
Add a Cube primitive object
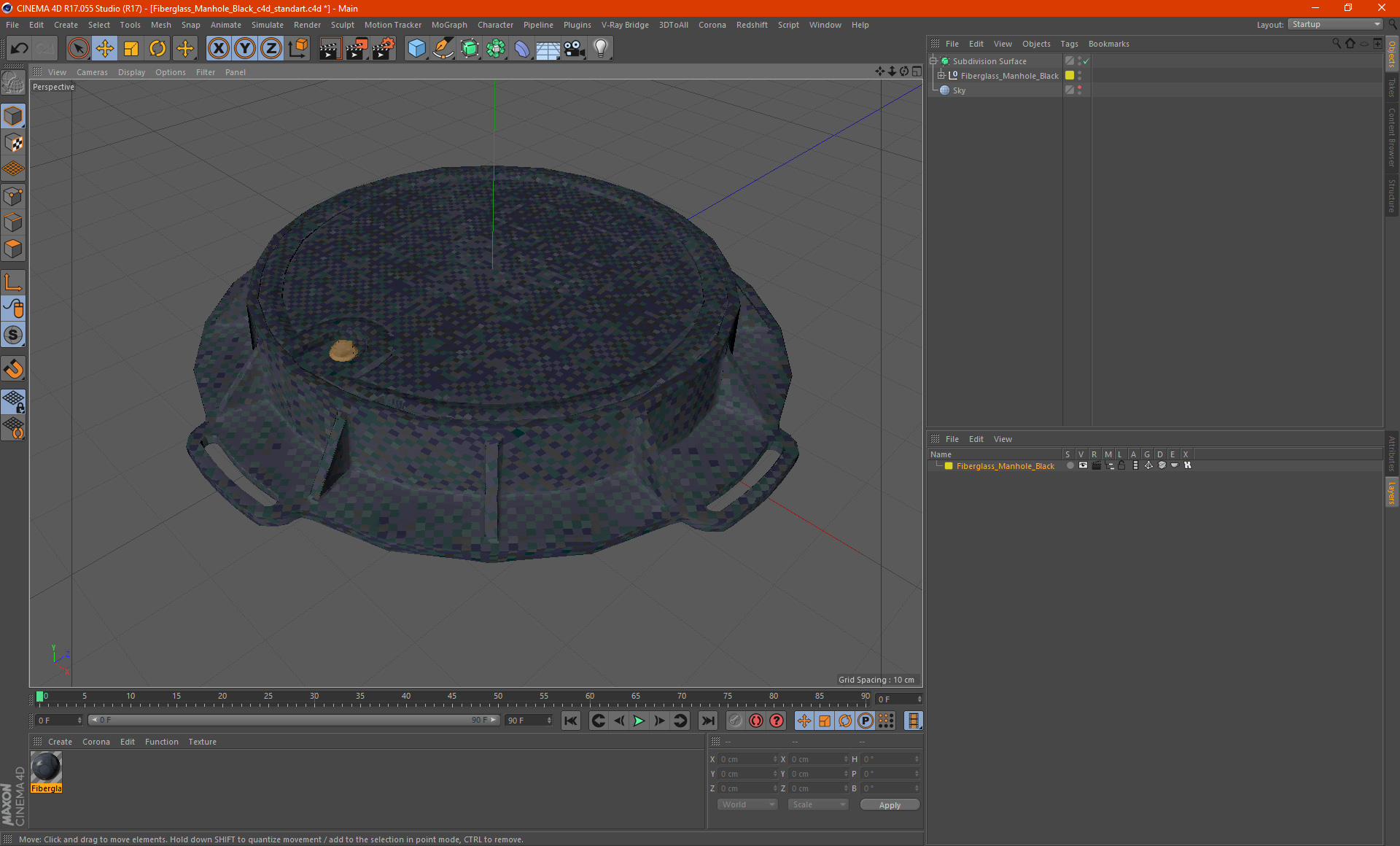click(x=416, y=48)
